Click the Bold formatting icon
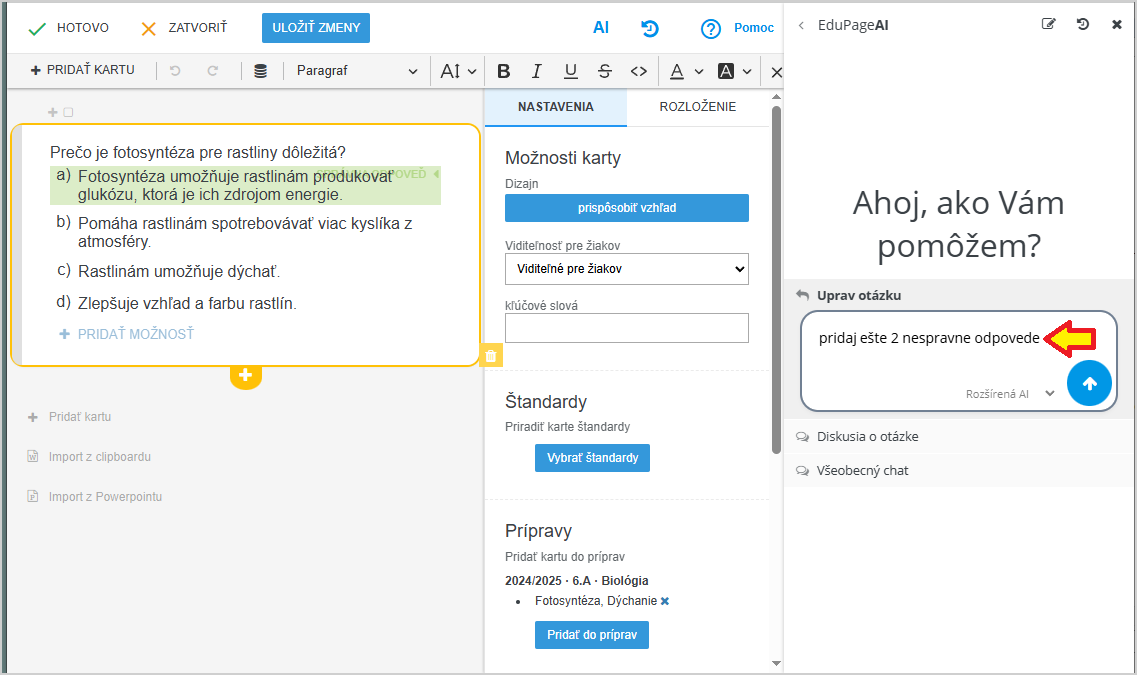The width and height of the screenshot is (1137, 675). point(504,71)
